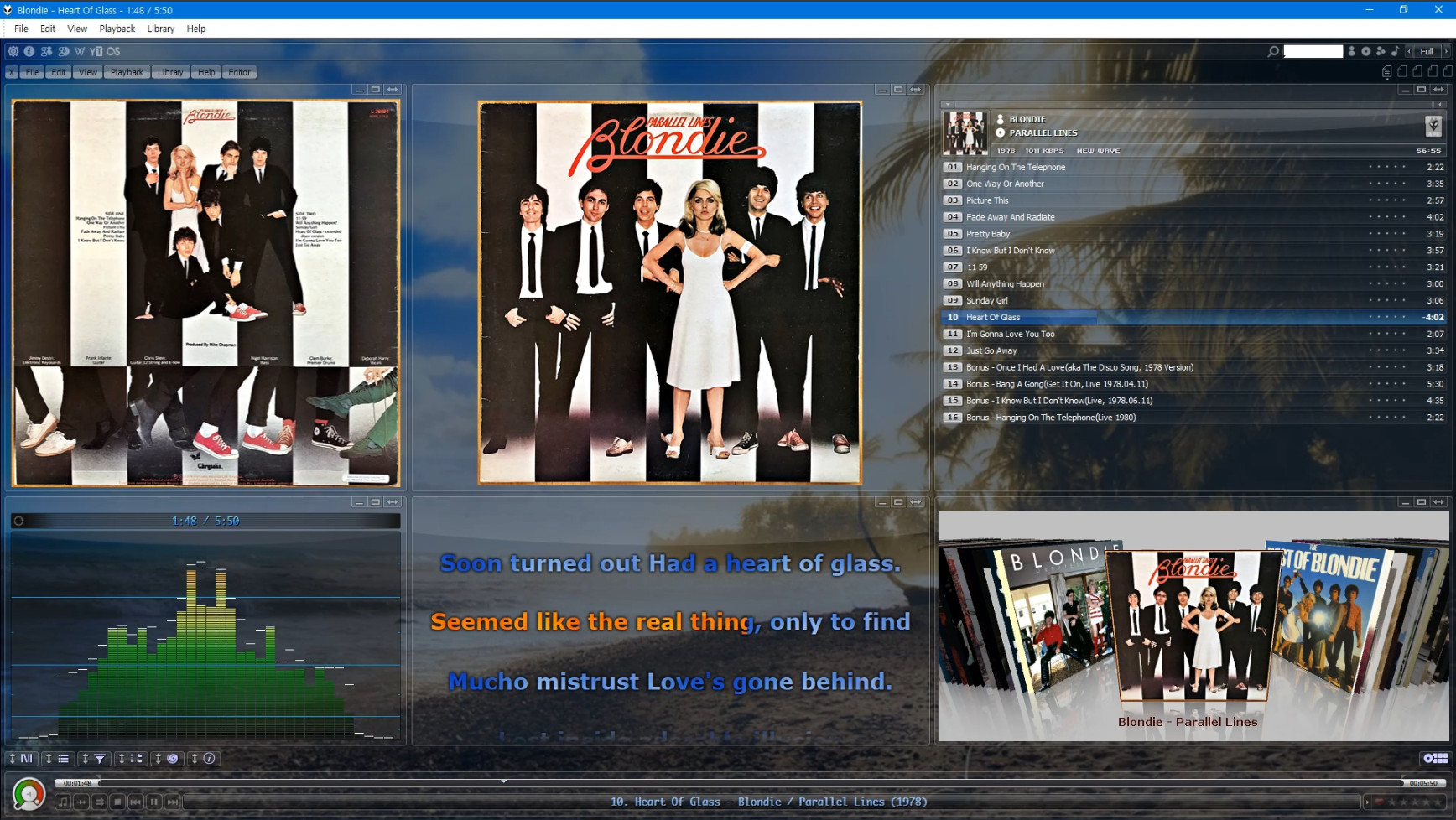This screenshot has height=820, width=1456.
Task: Click the info (i) icon in the top toolbar
Action: [29, 51]
